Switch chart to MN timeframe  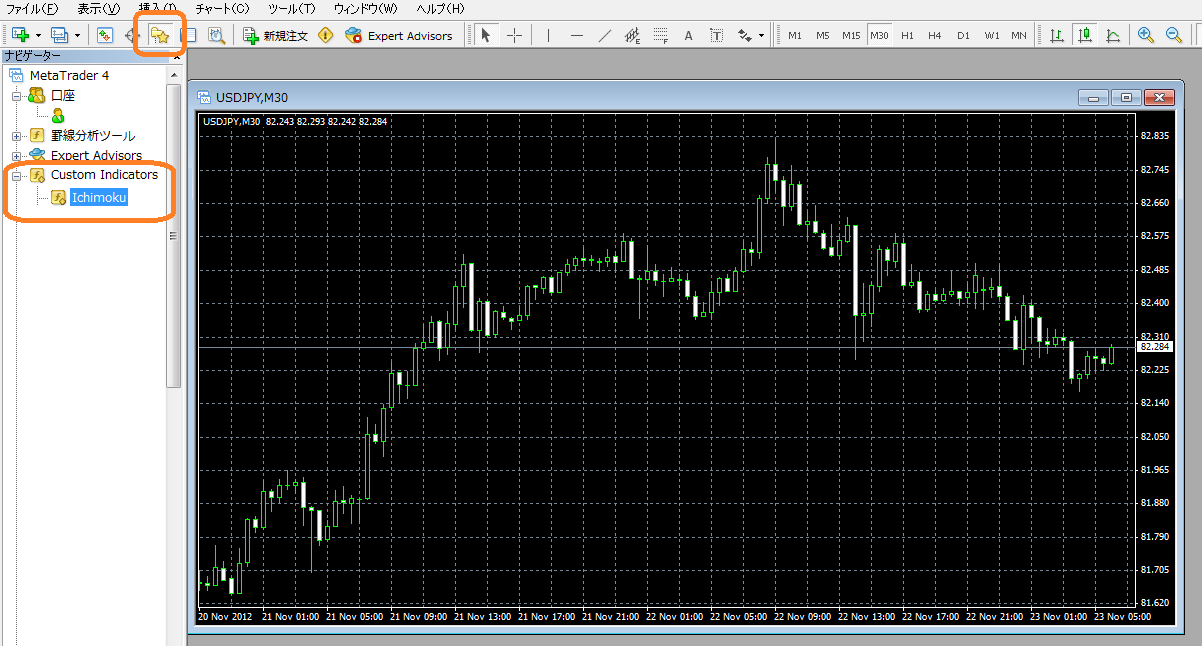[x=1018, y=35]
